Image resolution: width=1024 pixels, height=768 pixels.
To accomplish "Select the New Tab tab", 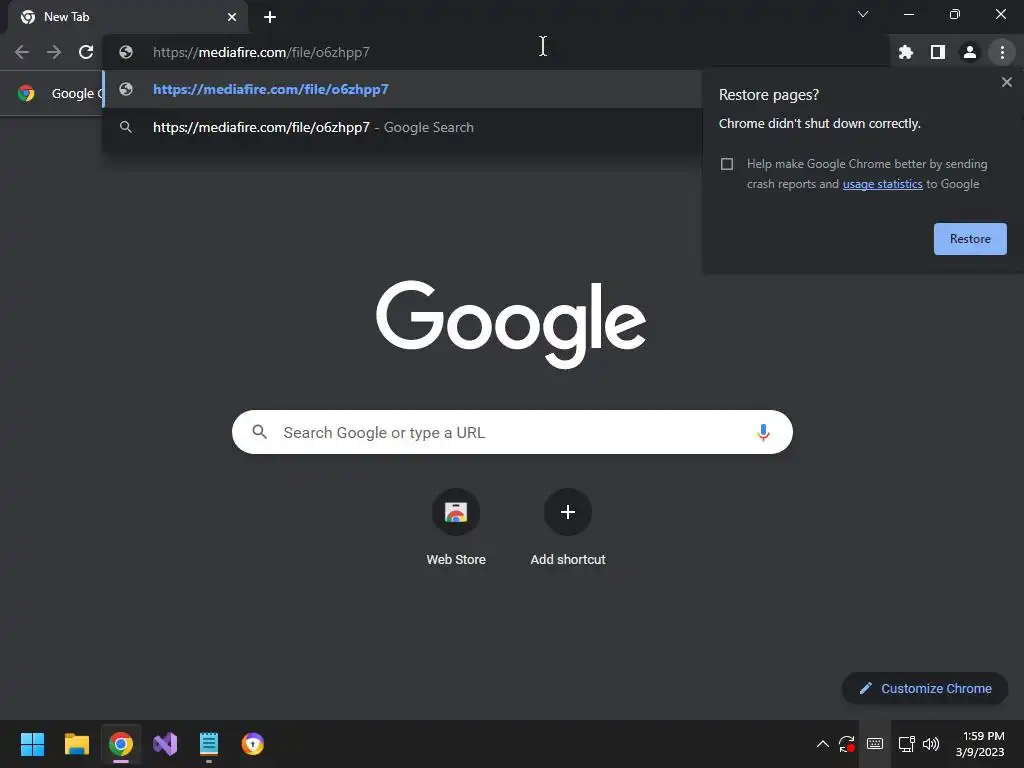I will point(127,17).
